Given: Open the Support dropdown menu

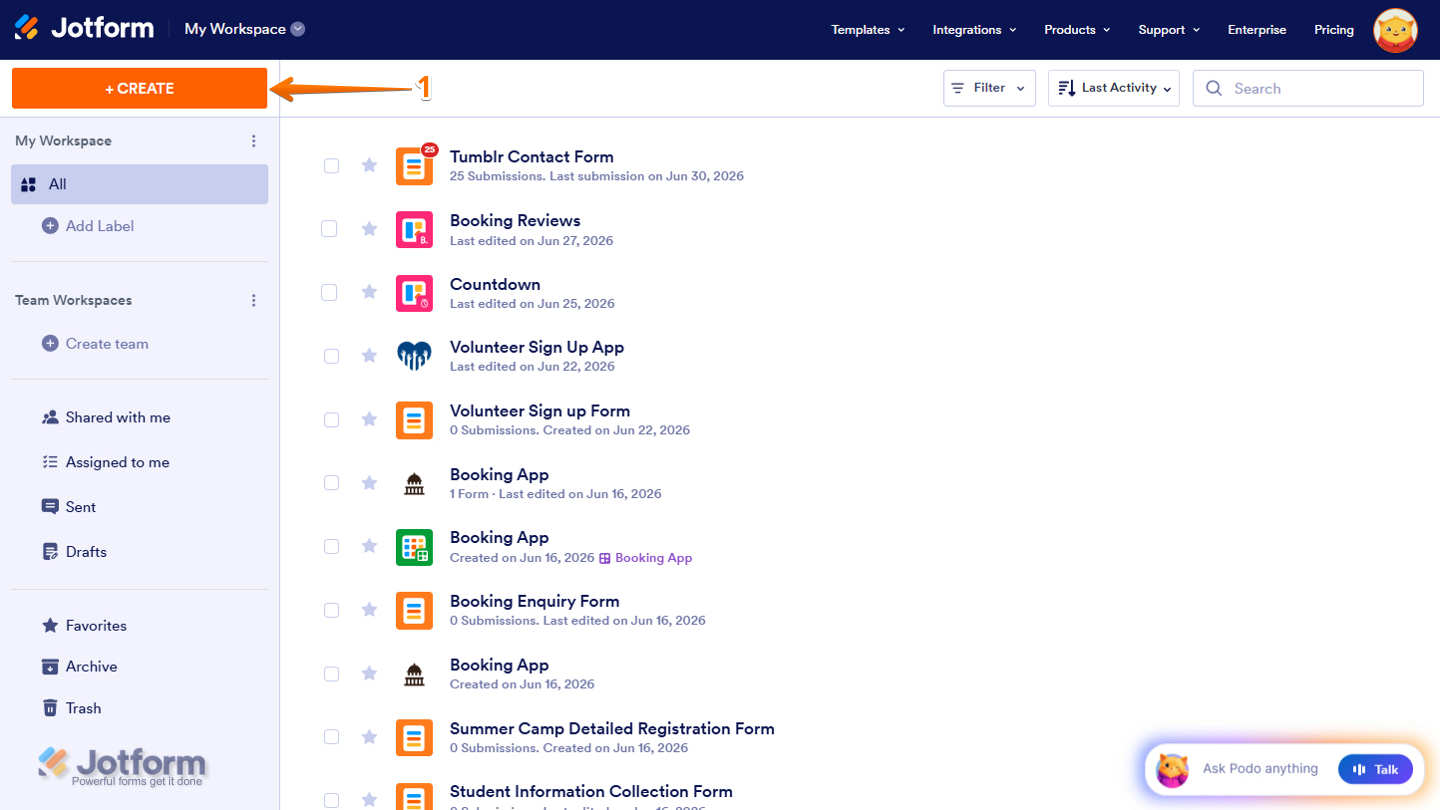Looking at the screenshot, I should [1169, 30].
